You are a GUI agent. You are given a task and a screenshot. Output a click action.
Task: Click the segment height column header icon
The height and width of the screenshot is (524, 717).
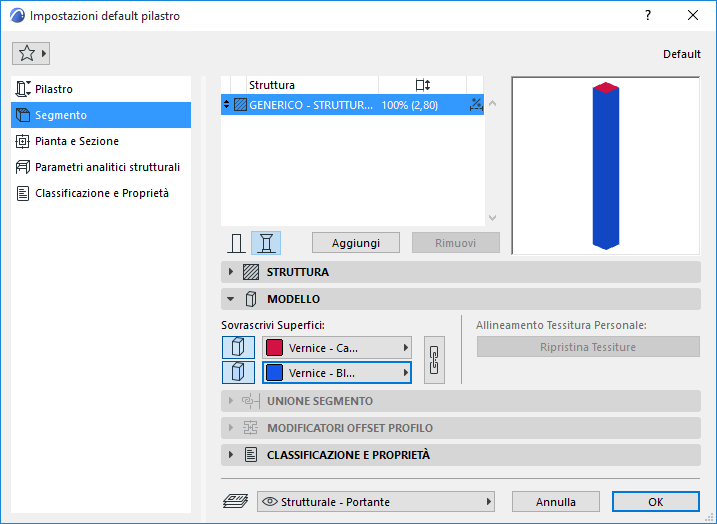(x=423, y=85)
